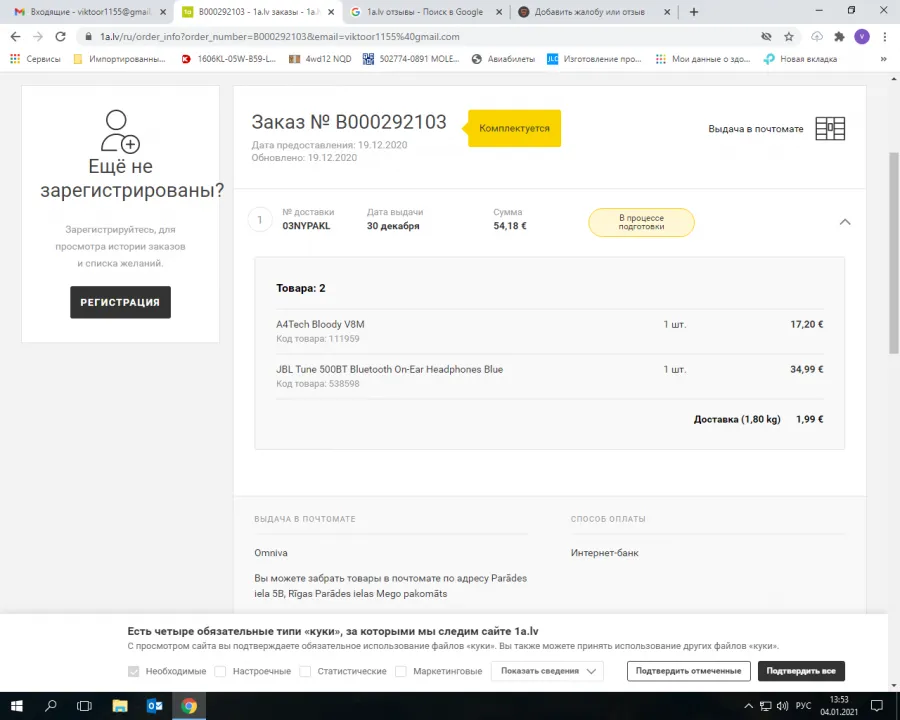Open new browser tab plus button
900x720 pixels.
(694, 11)
